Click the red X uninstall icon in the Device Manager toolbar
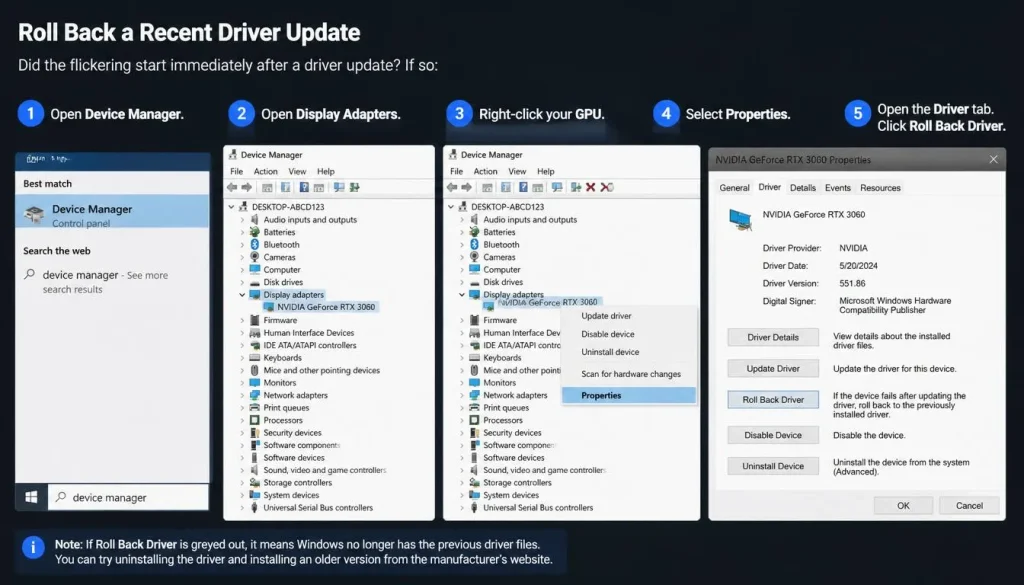 tap(590, 187)
